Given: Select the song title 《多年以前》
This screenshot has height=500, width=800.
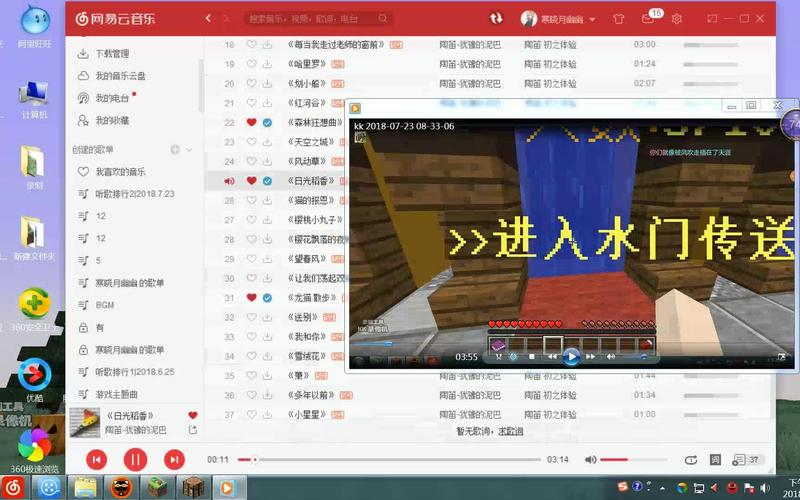Looking at the screenshot, I should click(311, 395).
